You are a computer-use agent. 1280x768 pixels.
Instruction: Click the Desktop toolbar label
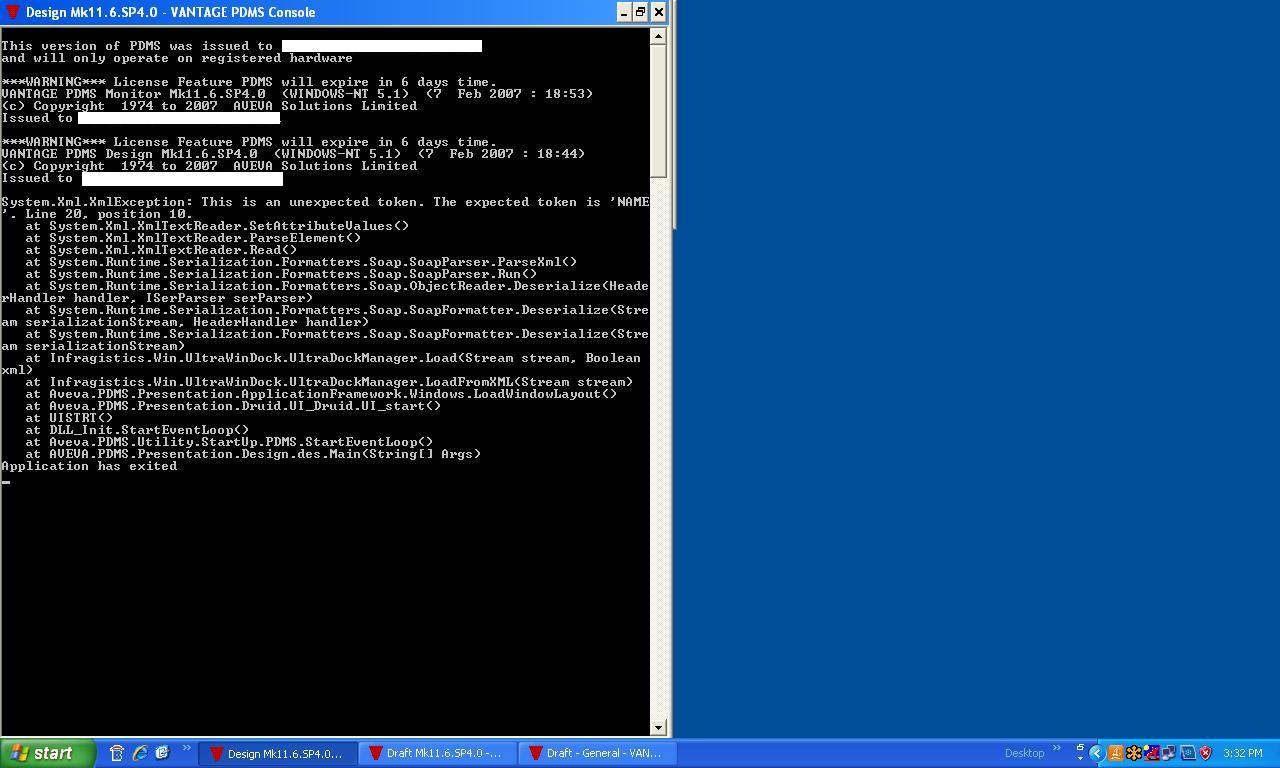(x=1024, y=753)
